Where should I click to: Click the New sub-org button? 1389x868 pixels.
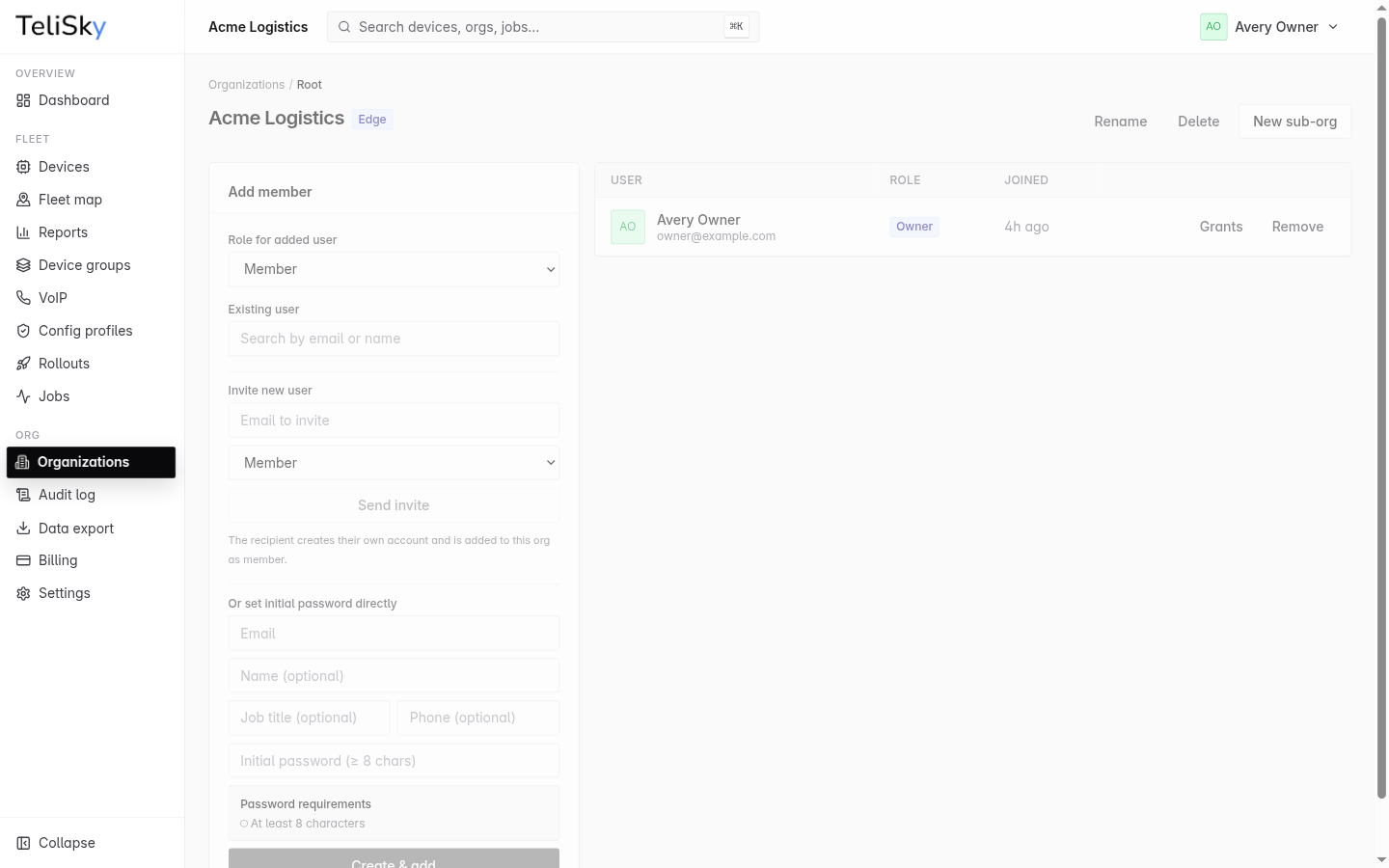tap(1294, 122)
